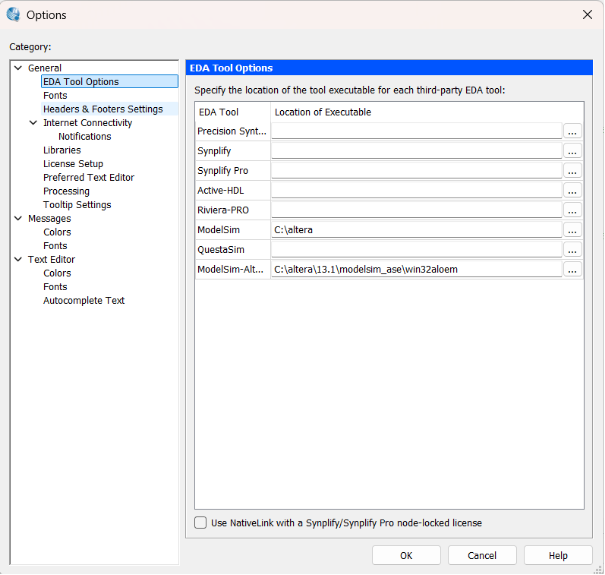Collapse the Messages category node

coord(18,218)
